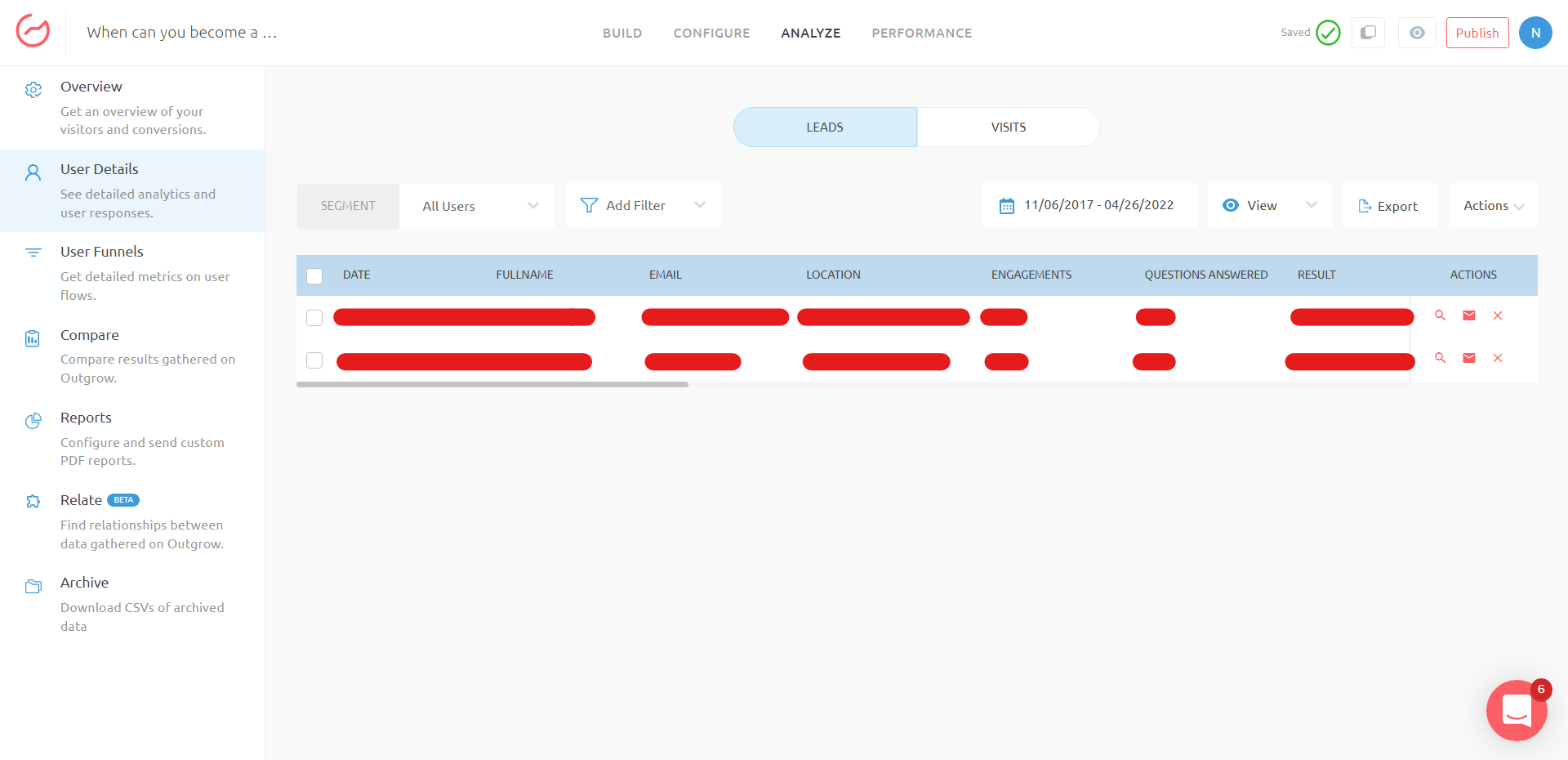
Task: Open Reports section in sidebar
Action: tap(132, 439)
